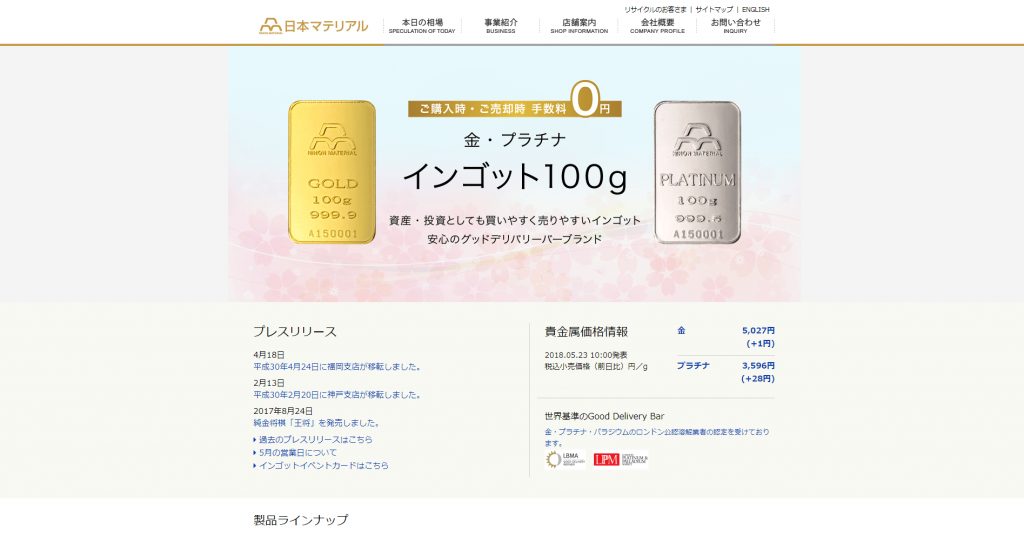Screen dimensions: 1024x535
Task: Click the LBMA certification logo
Action: 566,460
